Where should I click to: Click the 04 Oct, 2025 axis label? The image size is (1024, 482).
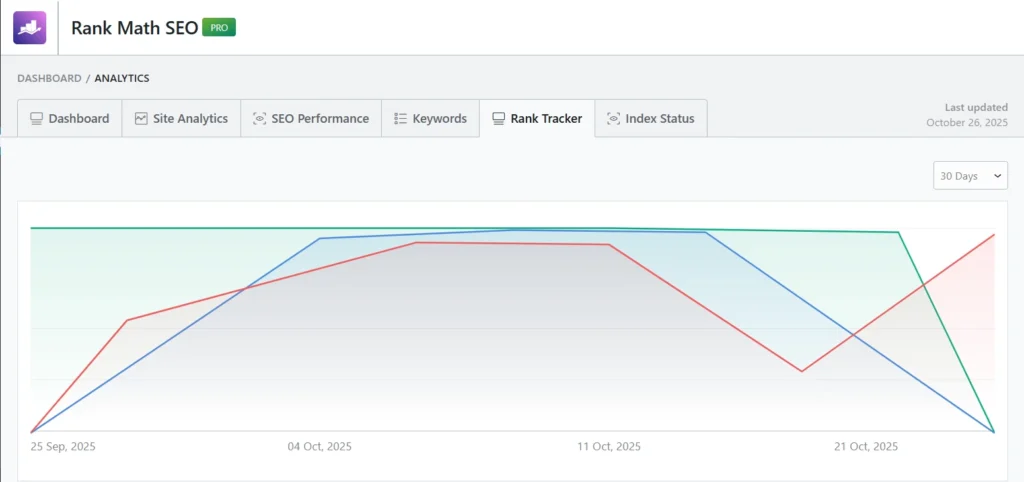pos(319,447)
